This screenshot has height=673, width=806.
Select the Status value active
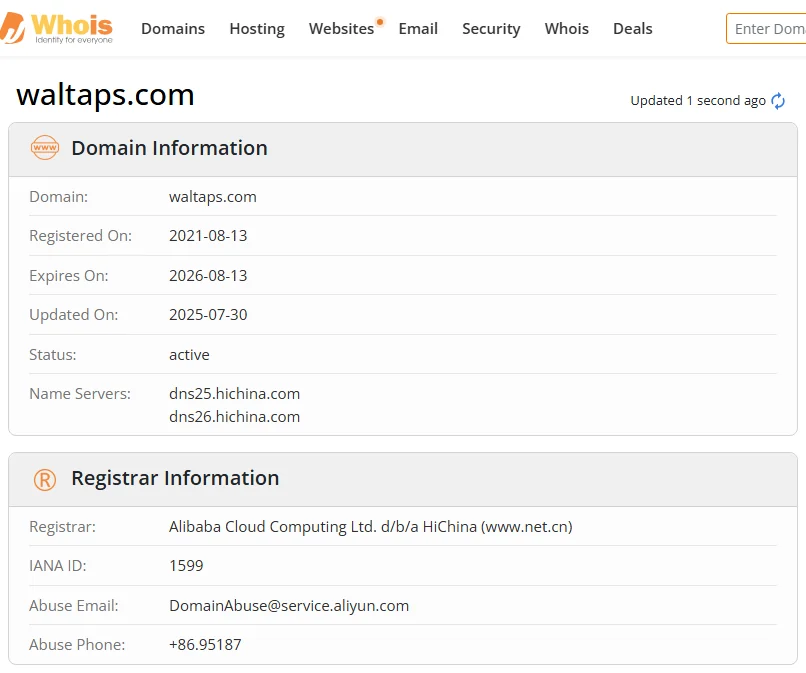pyautogui.click(x=189, y=355)
